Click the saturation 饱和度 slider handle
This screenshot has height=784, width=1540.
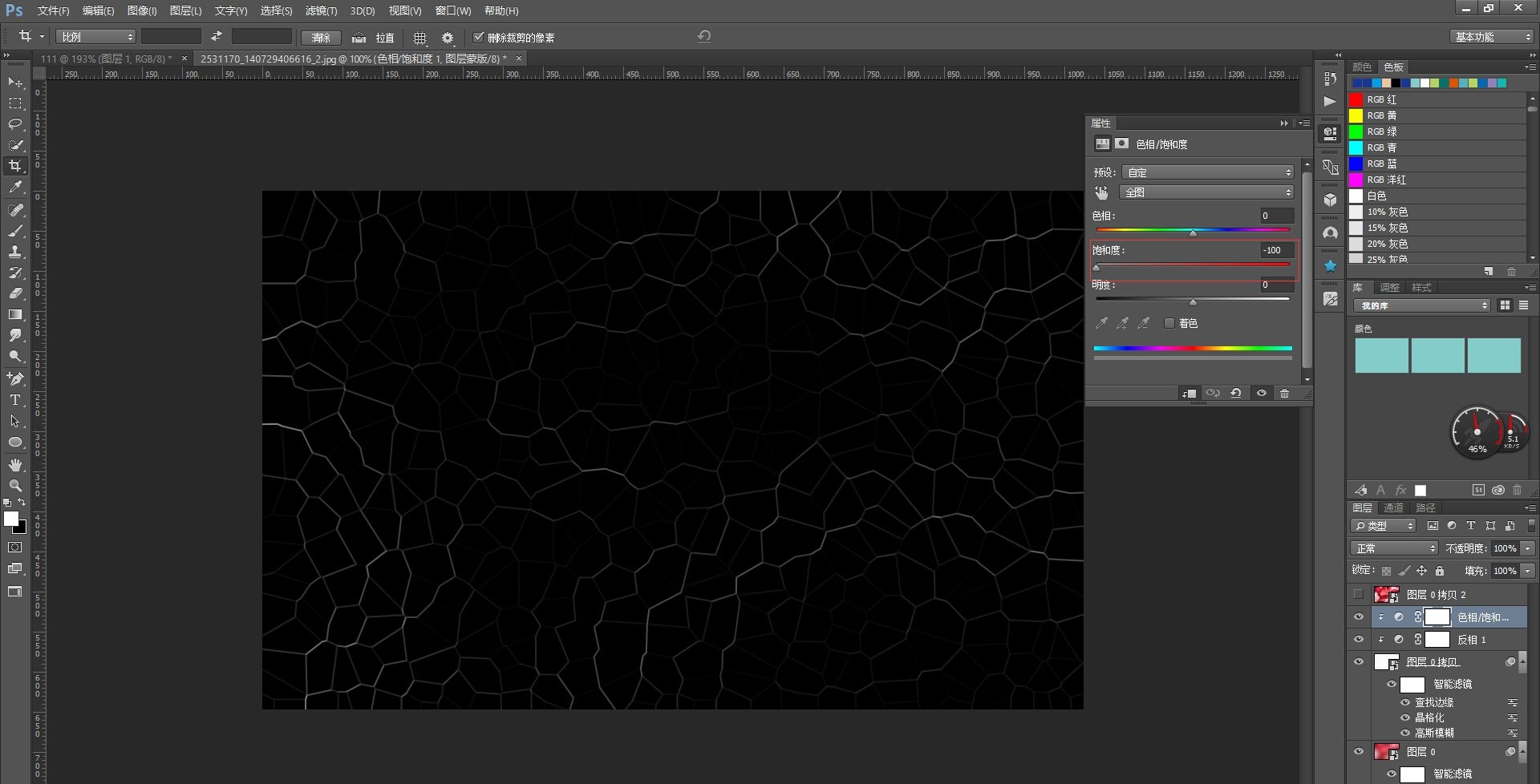tap(1096, 268)
